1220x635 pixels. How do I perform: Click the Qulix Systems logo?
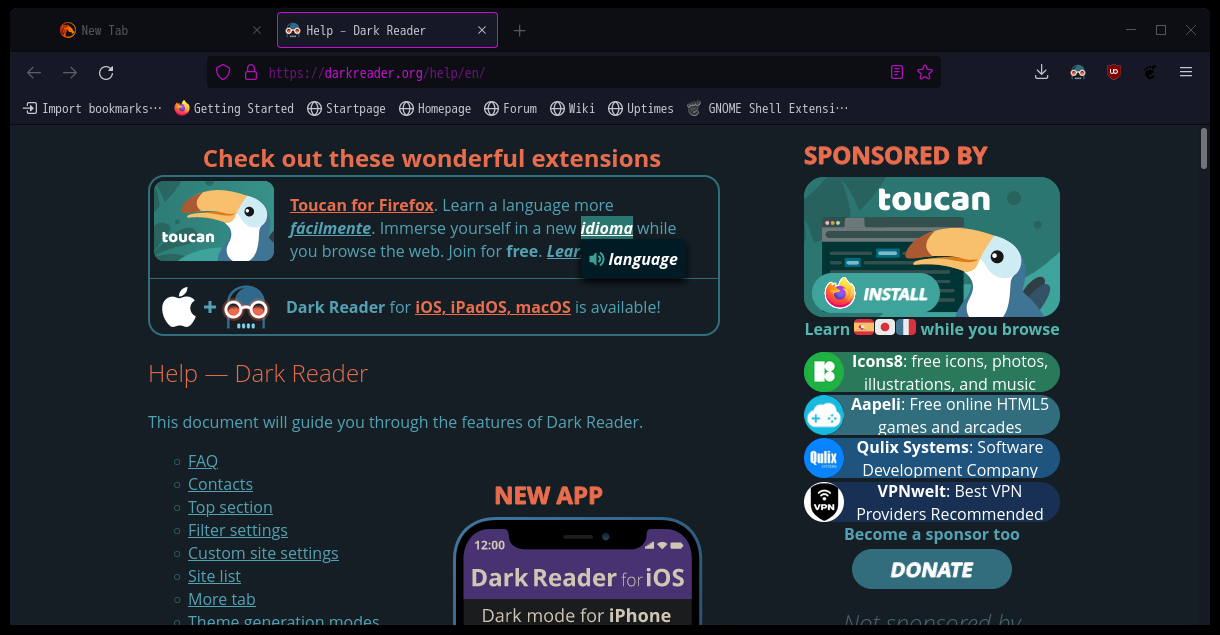coord(824,458)
